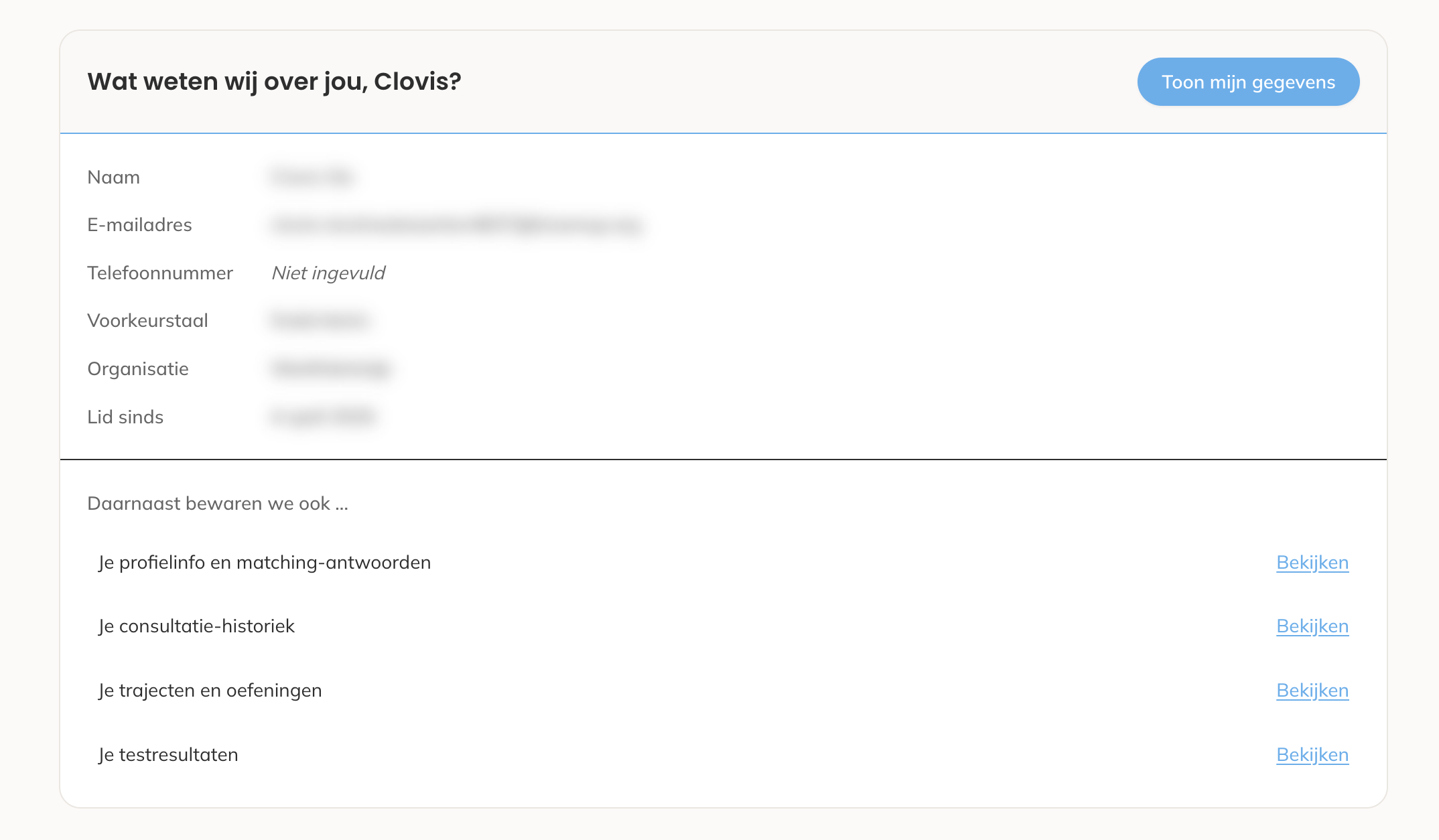
Task: Click the 'Daarnaast bewaren we ook ...' text
Action: (218, 504)
